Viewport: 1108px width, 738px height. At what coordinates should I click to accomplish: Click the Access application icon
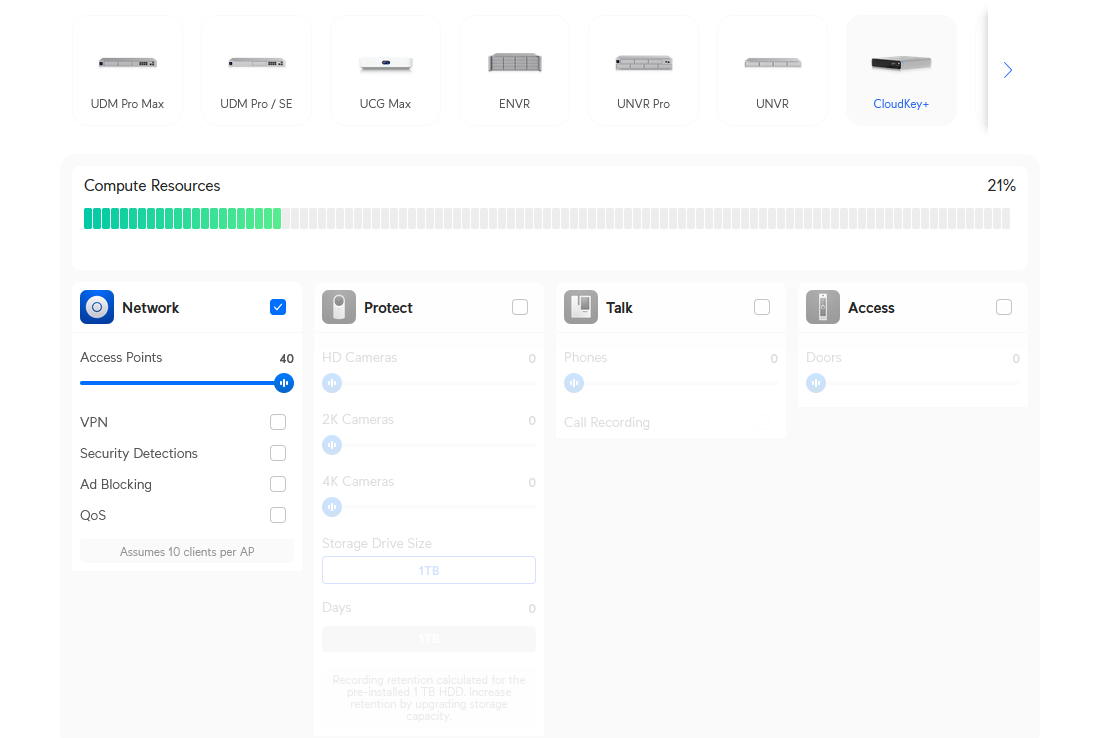[823, 308]
